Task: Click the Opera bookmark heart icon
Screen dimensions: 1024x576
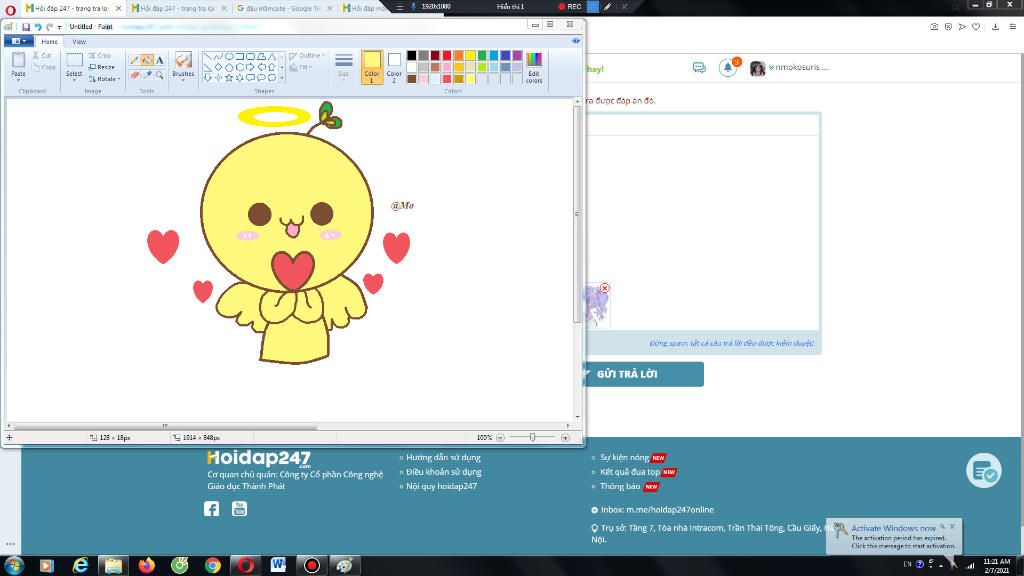Action: coord(976,27)
